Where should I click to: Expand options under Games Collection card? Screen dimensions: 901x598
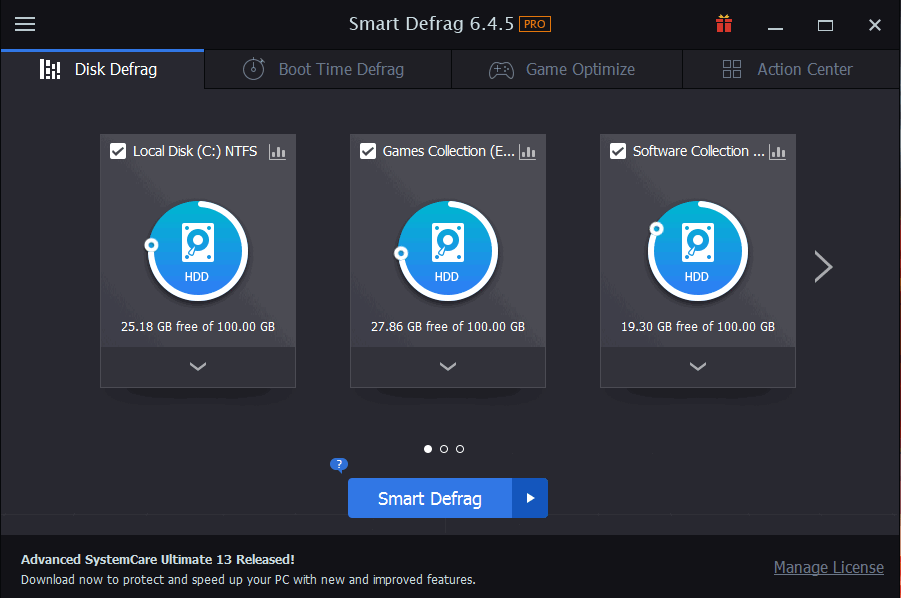(x=448, y=366)
